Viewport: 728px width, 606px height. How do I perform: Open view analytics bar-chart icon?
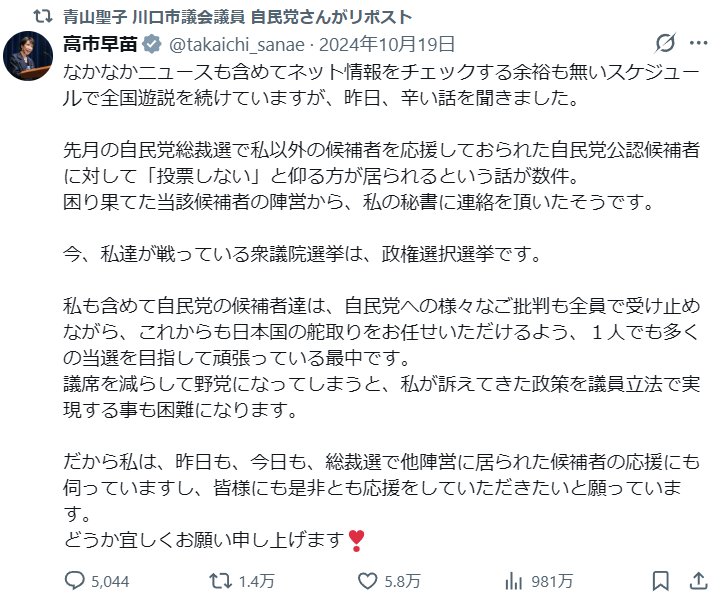pos(515,580)
